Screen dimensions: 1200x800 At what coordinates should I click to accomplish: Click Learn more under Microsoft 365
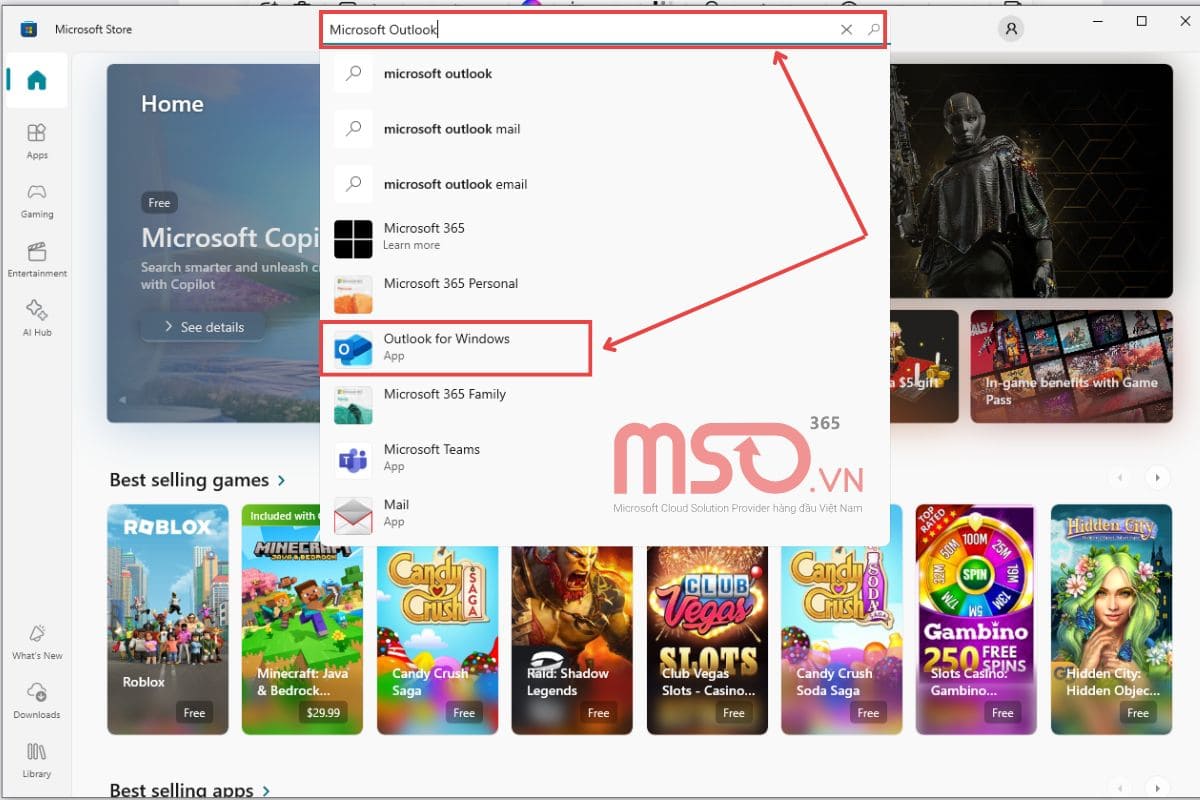pyautogui.click(x=412, y=245)
